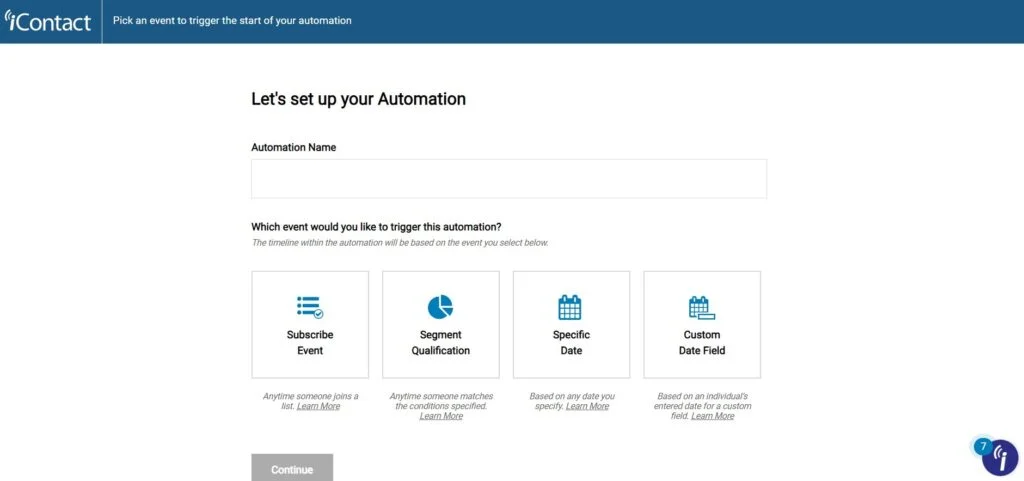
Task: Select the Segment Qualification card title
Action: [441, 343]
